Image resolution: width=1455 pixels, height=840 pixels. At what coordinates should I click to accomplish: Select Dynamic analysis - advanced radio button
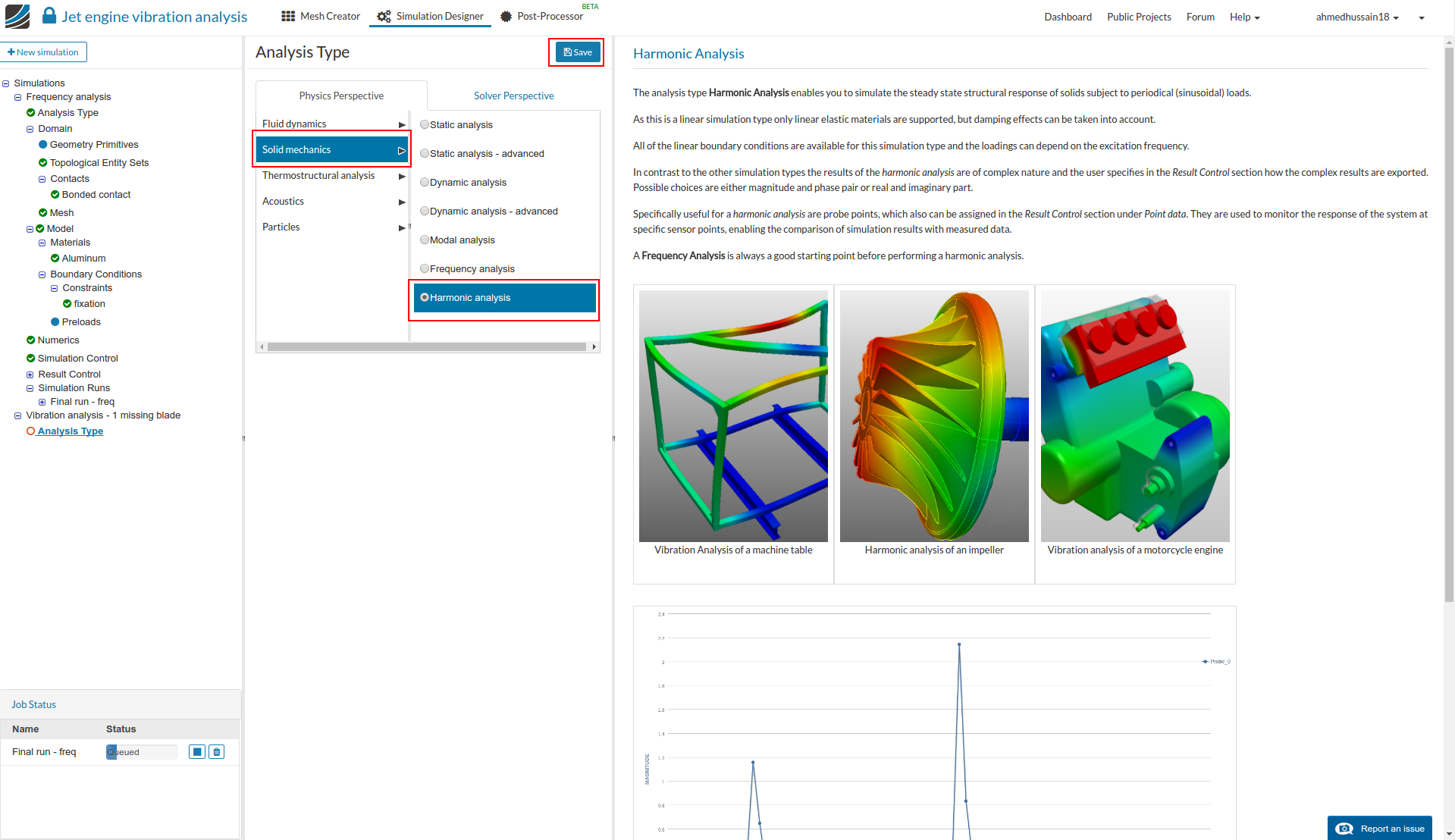tap(425, 212)
